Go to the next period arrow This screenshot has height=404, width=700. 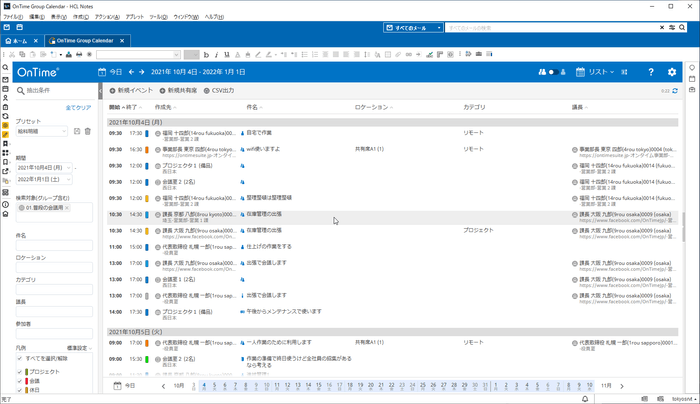[x=141, y=72]
